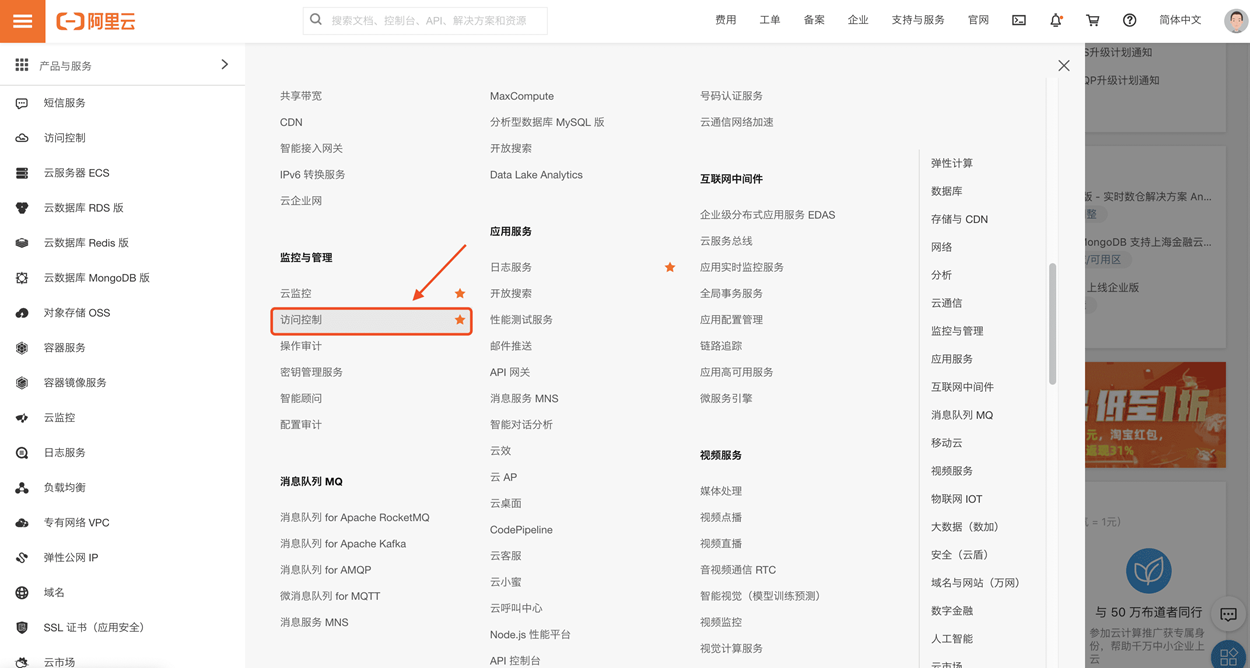
Task: Open the 简体中文 language dropdown
Action: (1180, 20)
